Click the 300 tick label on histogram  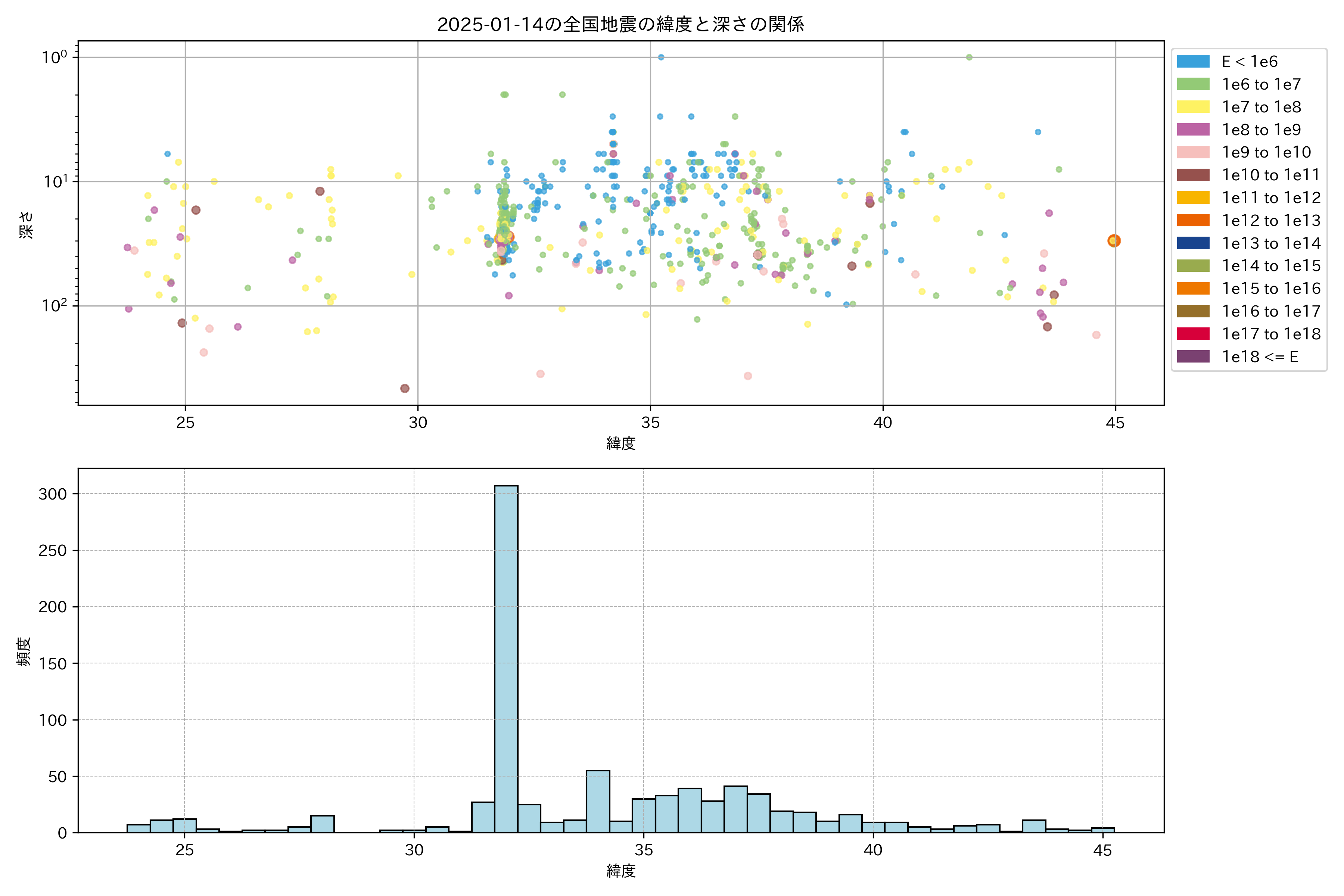click(53, 494)
